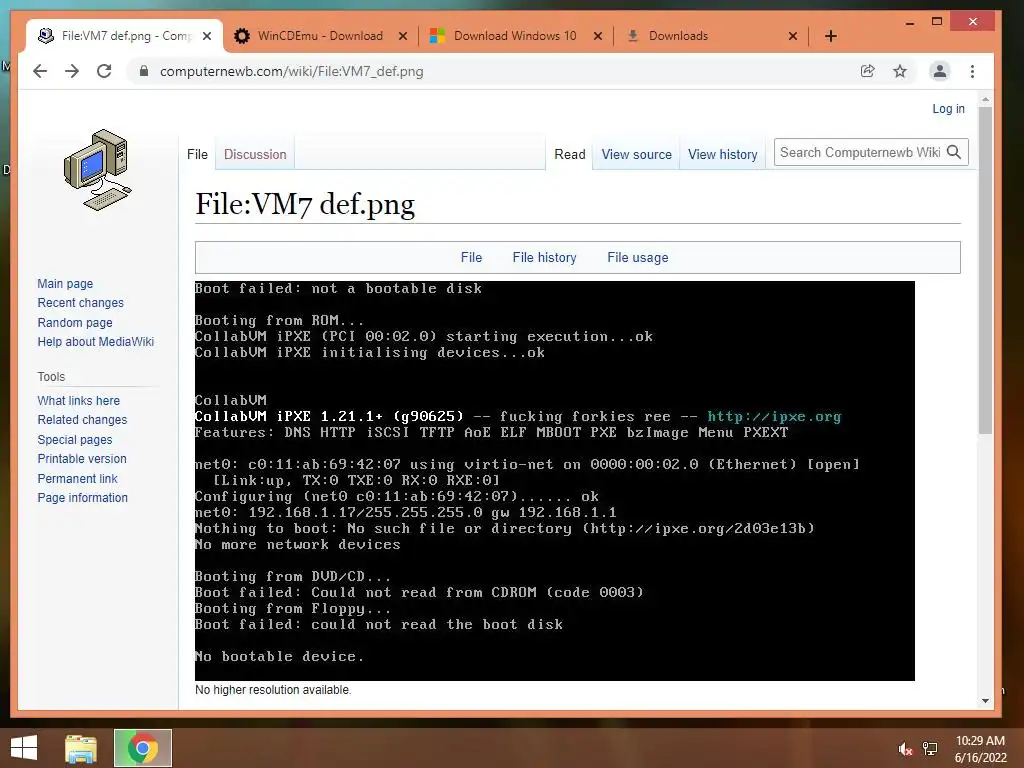1024x768 pixels.
Task: Click the Log in link
Action: (948, 108)
